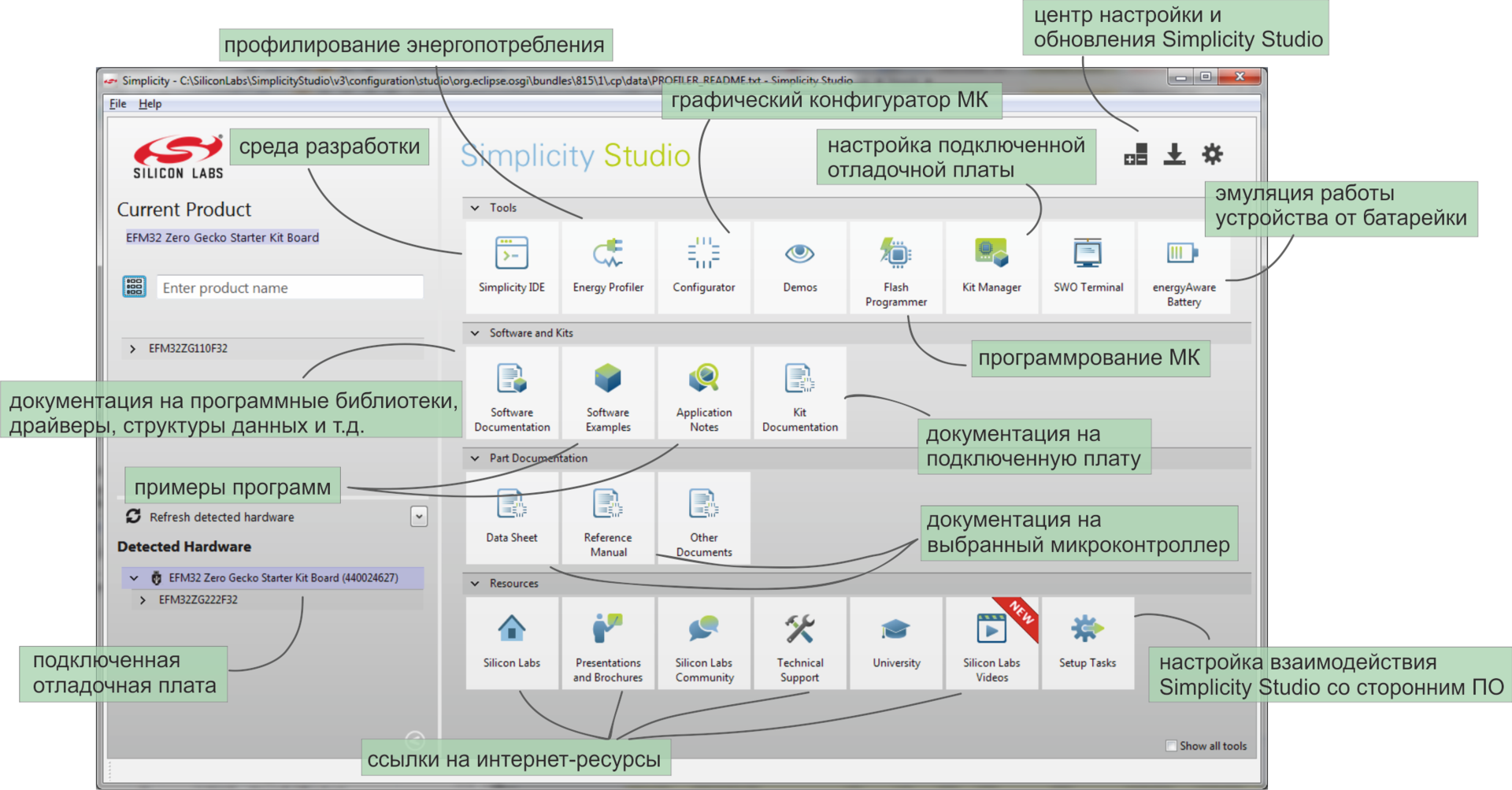Launch Simplicity IDE tool
The height and width of the screenshot is (790, 1512).
512,268
